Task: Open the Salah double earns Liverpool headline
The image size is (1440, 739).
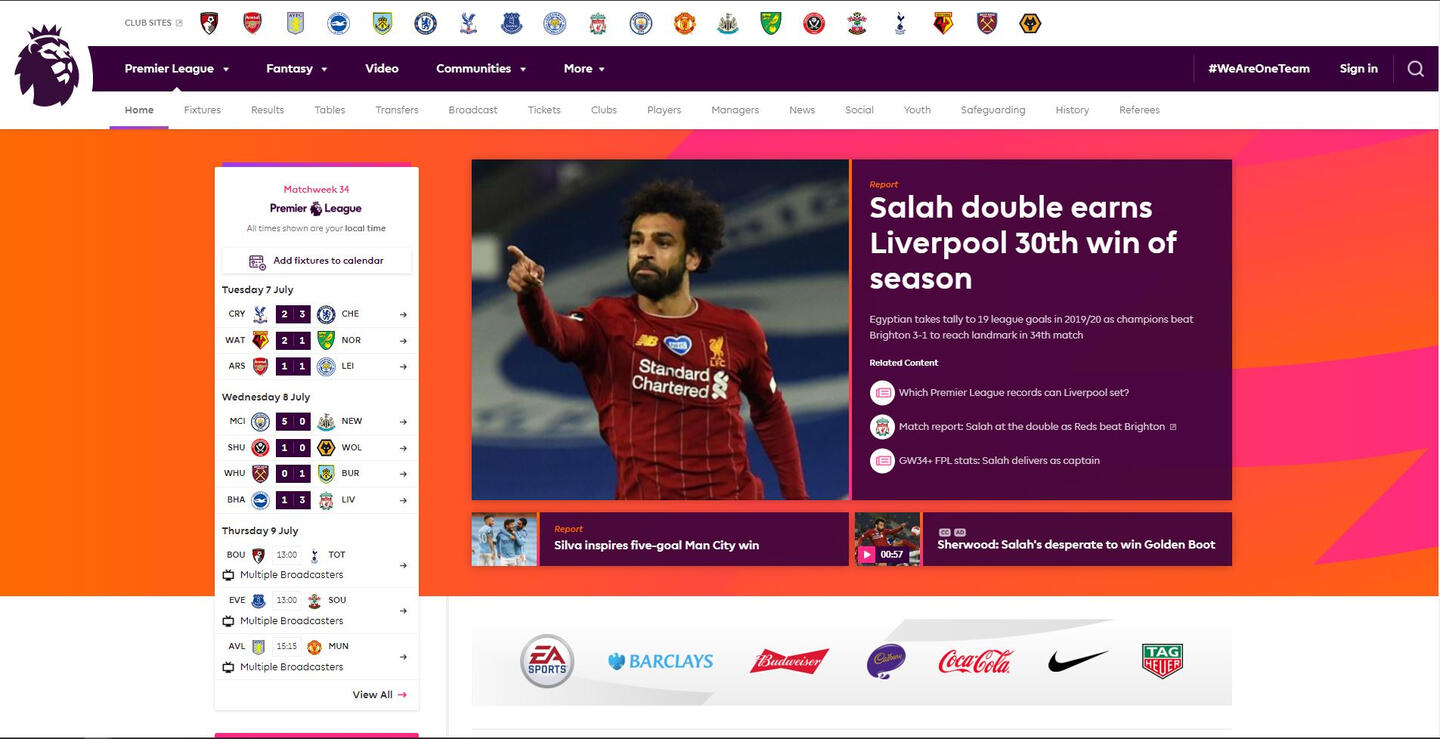Action: coord(1024,243)
